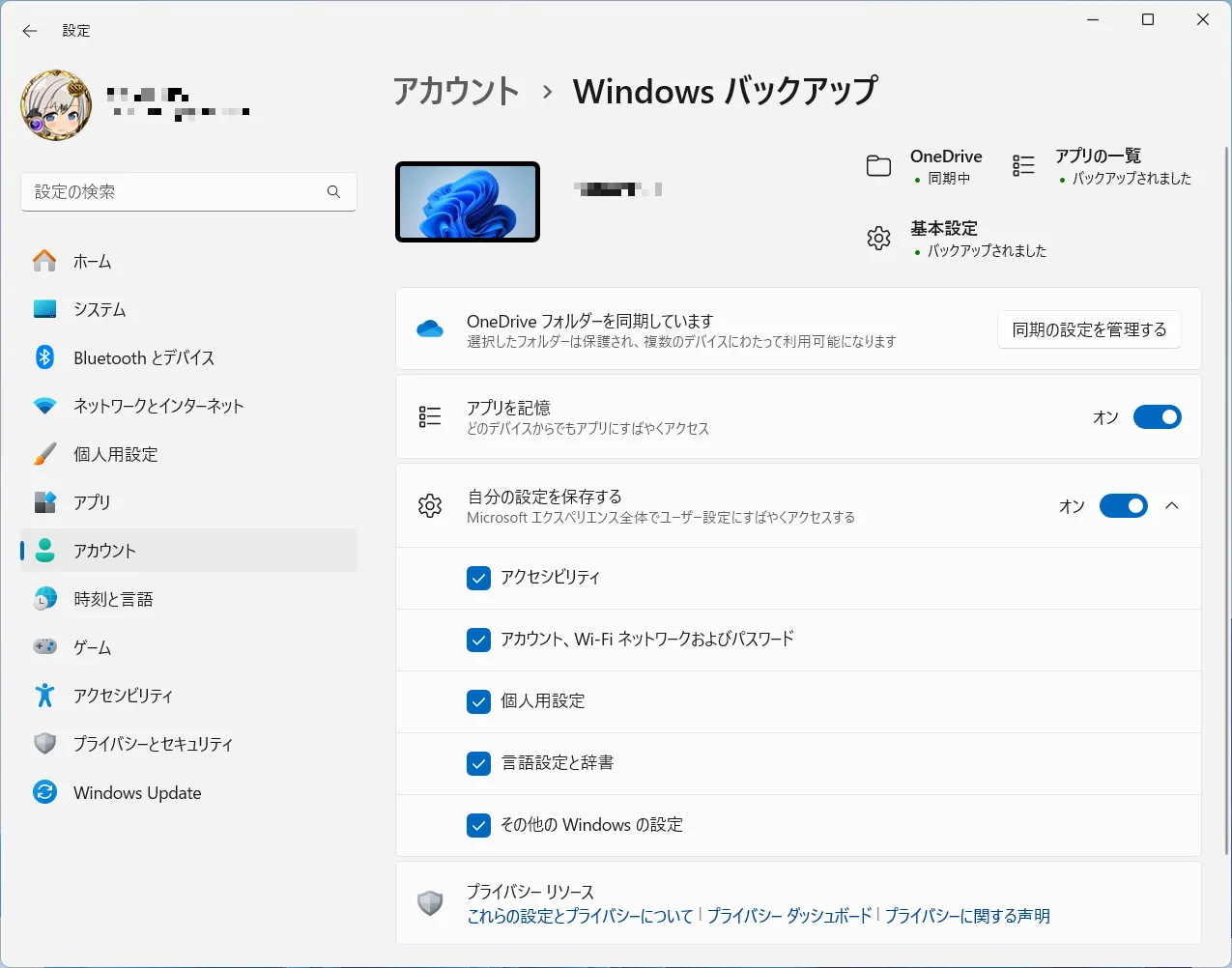1232x968 pixels.
Task: Click OneDrive フォルダーを同期しています text
Action: 590,321
